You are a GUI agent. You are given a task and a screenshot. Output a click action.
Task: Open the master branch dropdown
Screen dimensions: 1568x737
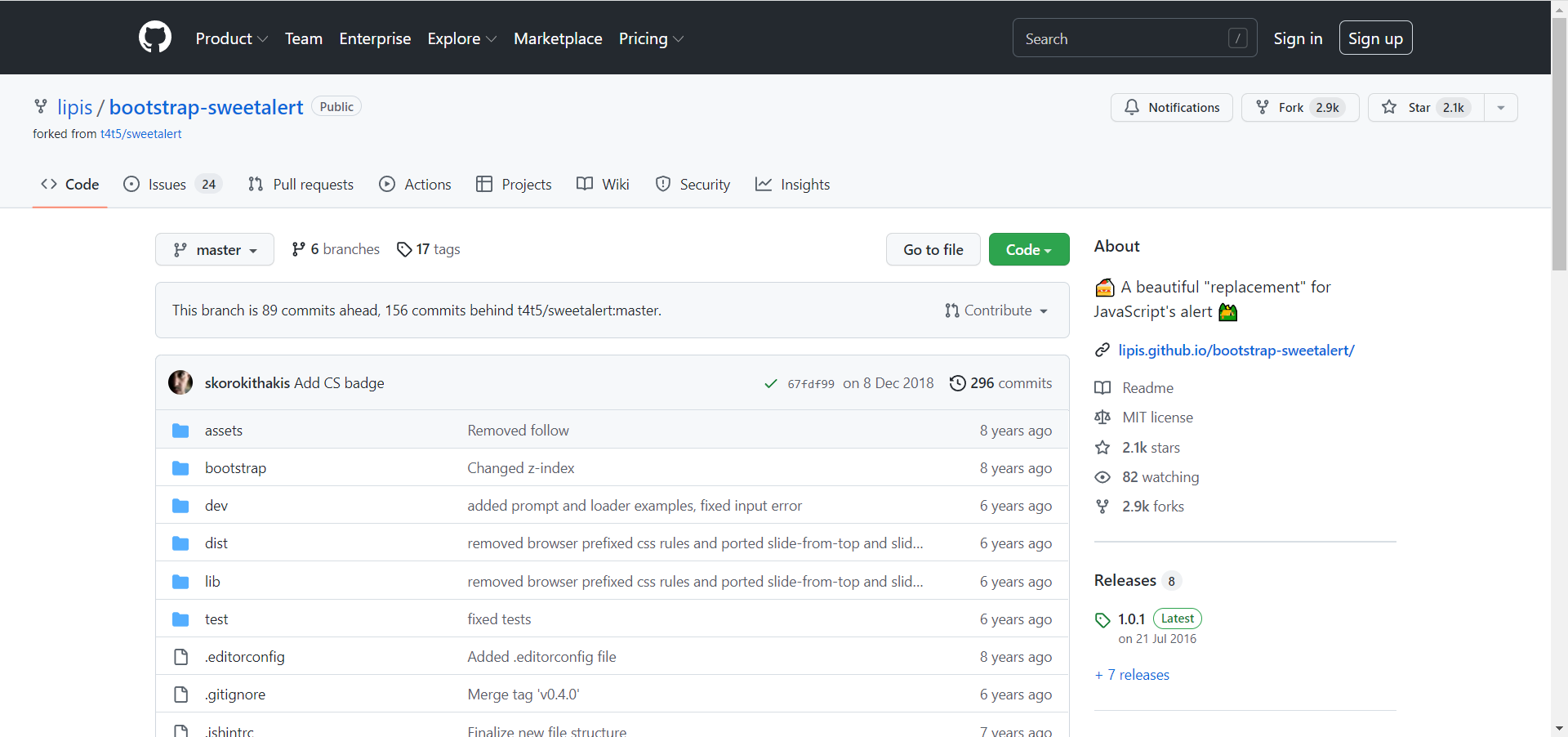(215, 250)
